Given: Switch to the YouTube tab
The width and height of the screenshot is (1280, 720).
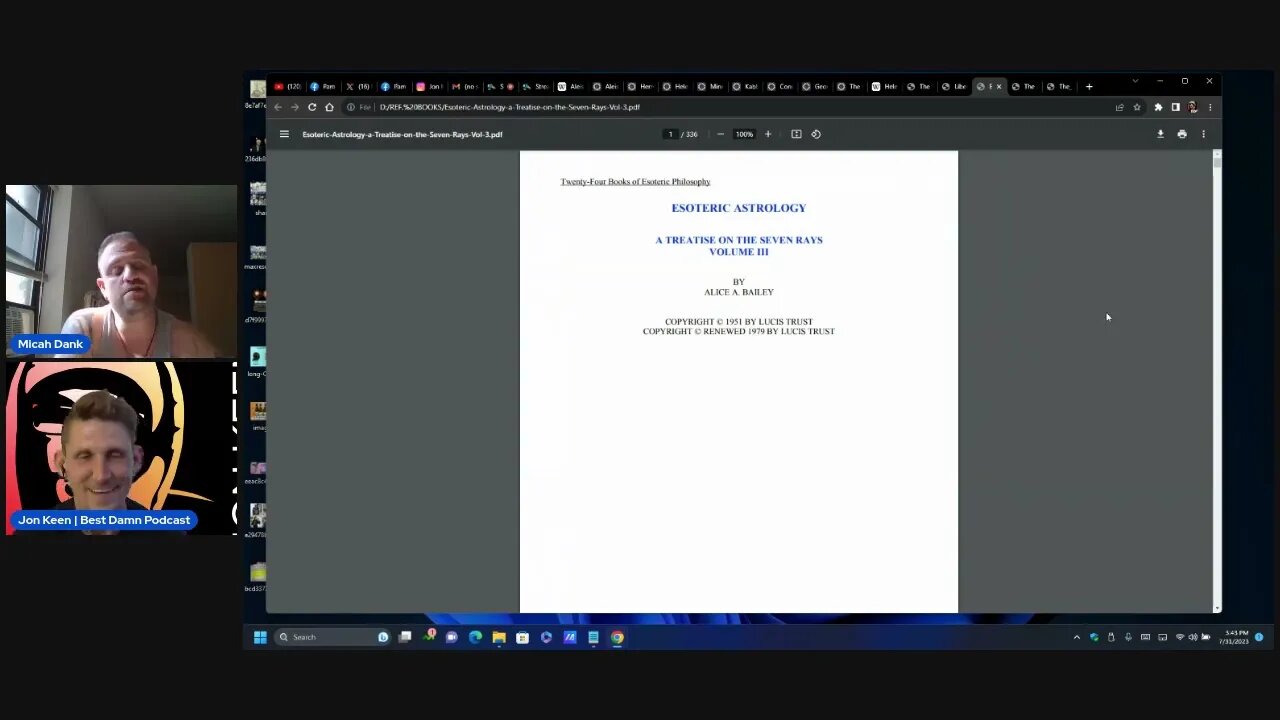Looking at the screenshot, I should (287, 86).
